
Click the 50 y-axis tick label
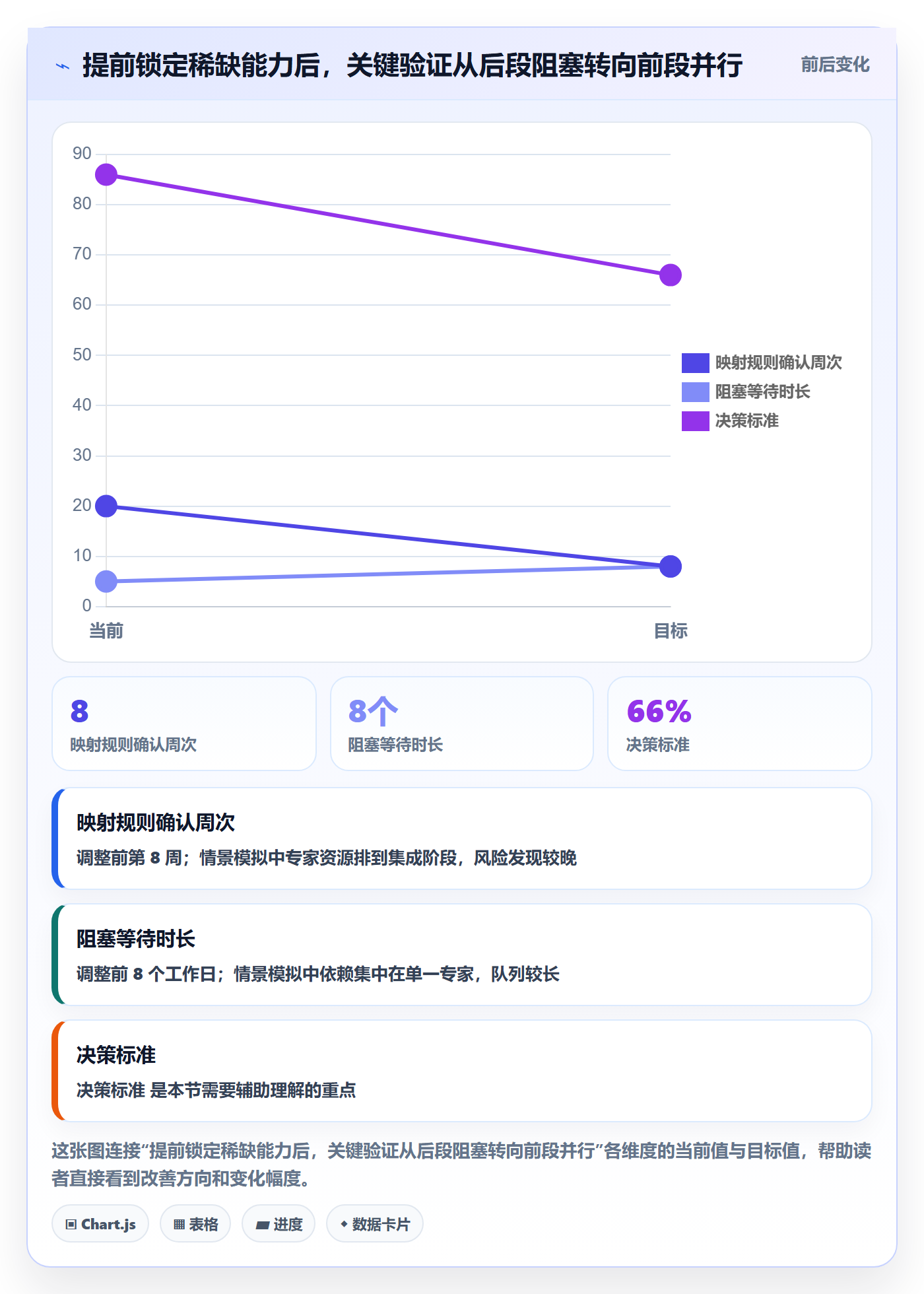click(x=82, y=355)
